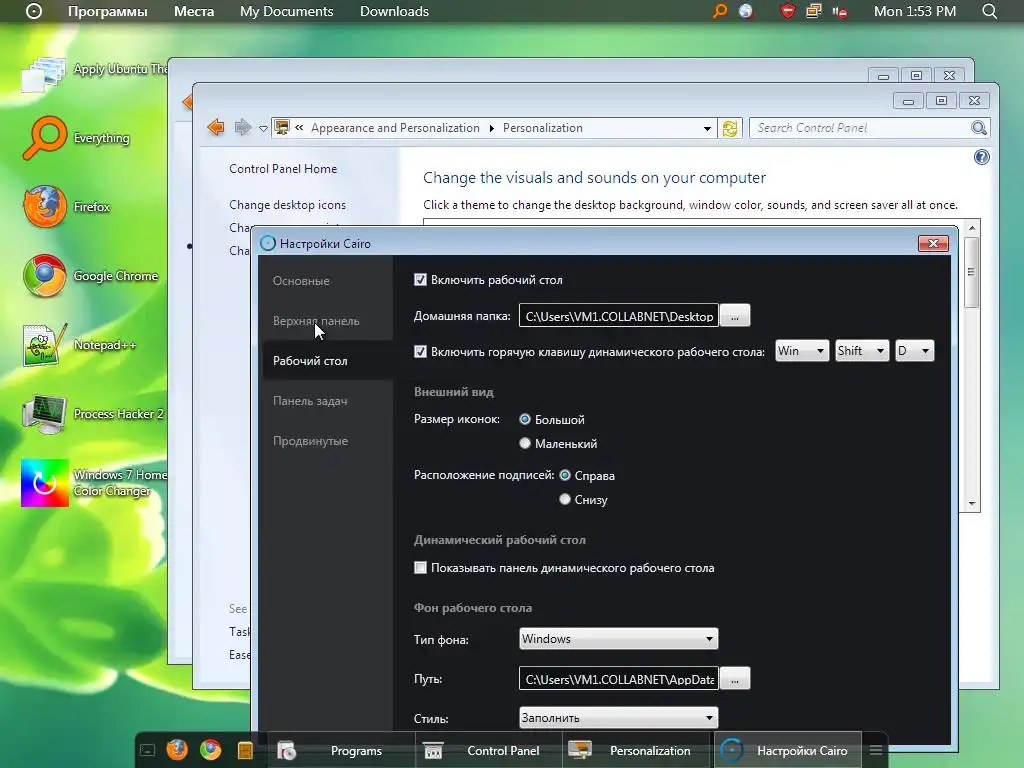Switch to 'Основные' settings tab
The image size is (1024, 768).
[x=301, y=281]
